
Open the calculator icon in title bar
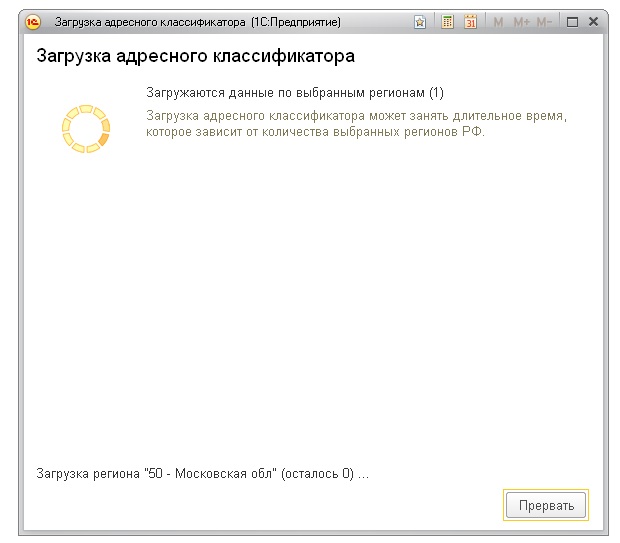tap(447, 22)
